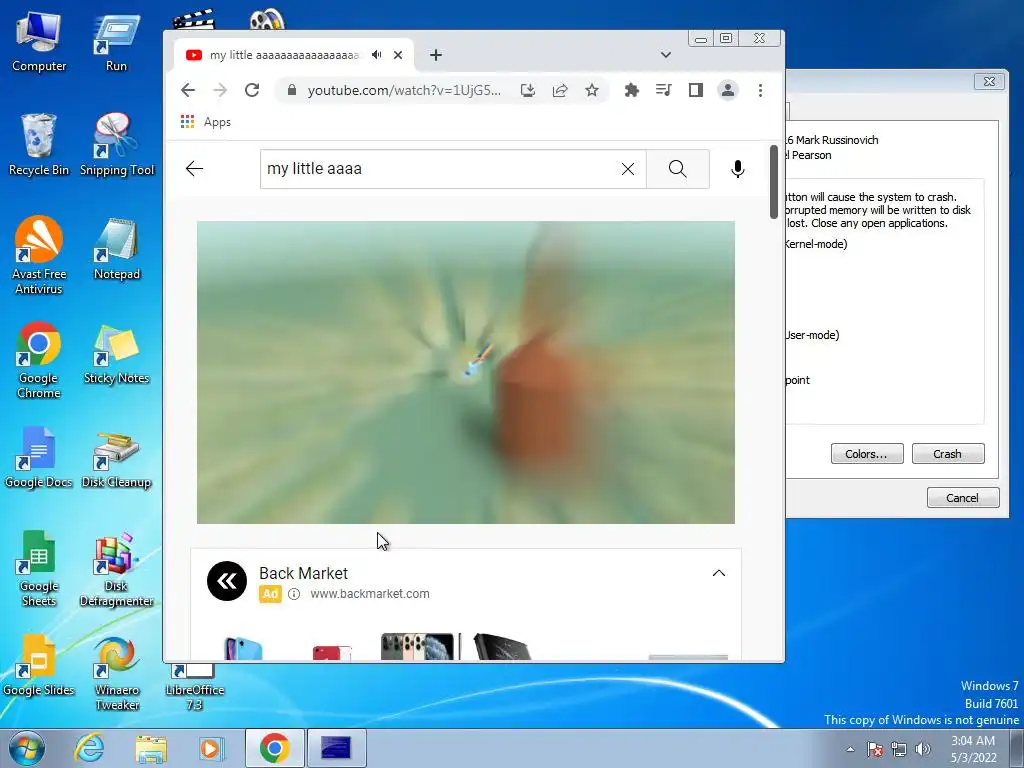
Task: Open a new tab with plus button
Action: (436, 55)
